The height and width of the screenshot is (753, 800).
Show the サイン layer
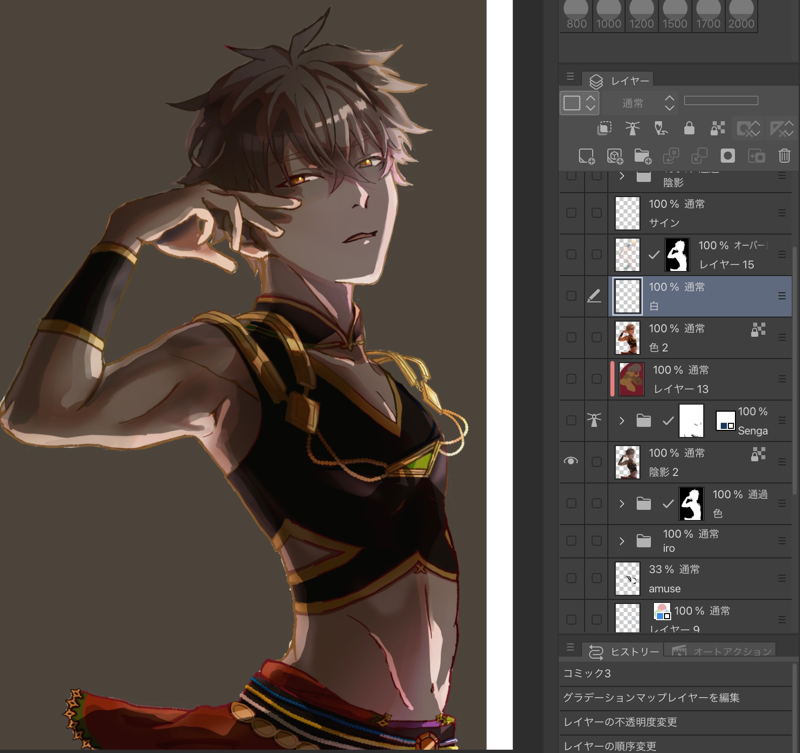click(x=571, y=213)
